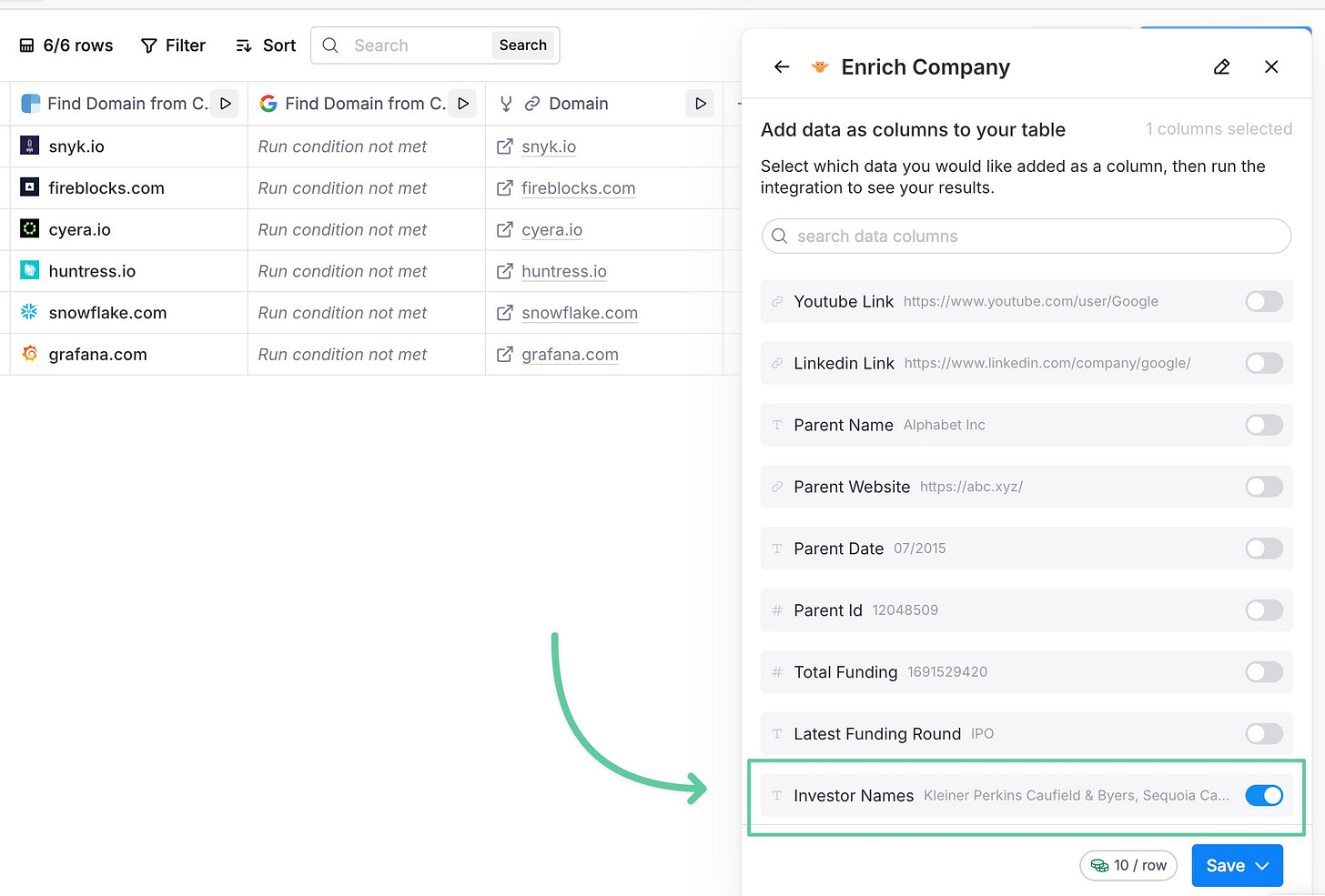Click the rows count table icon

pyautogui.click(x=27, y=45)
